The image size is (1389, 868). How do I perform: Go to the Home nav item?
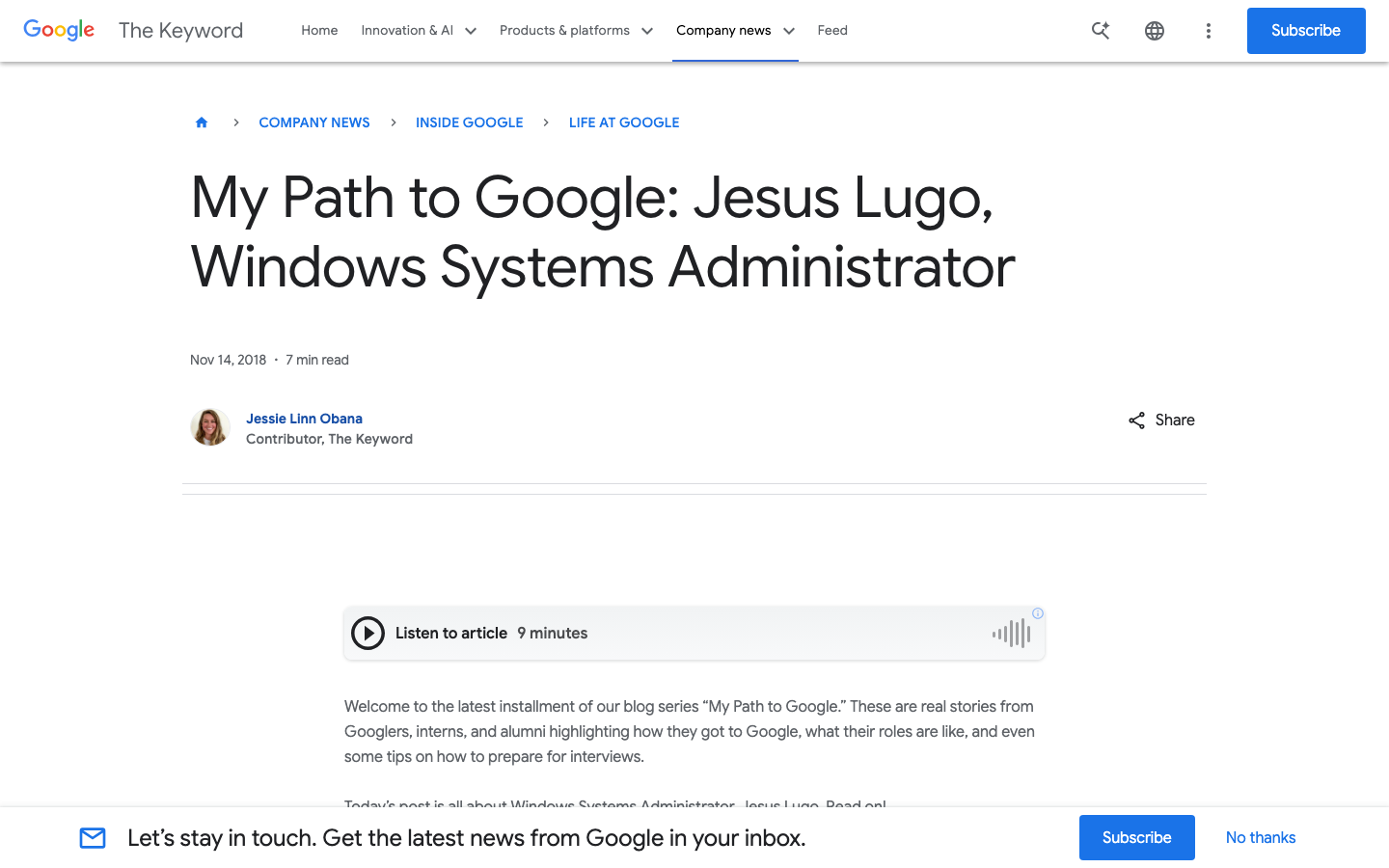(319, 30)
